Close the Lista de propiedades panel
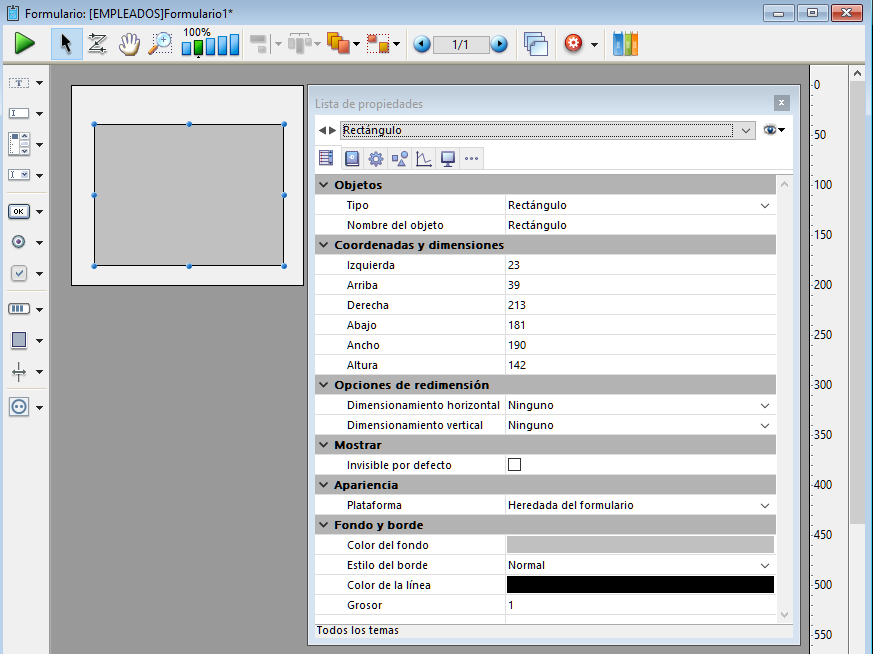Viewport: 873px width, 654px height. (x=781, y=103)
